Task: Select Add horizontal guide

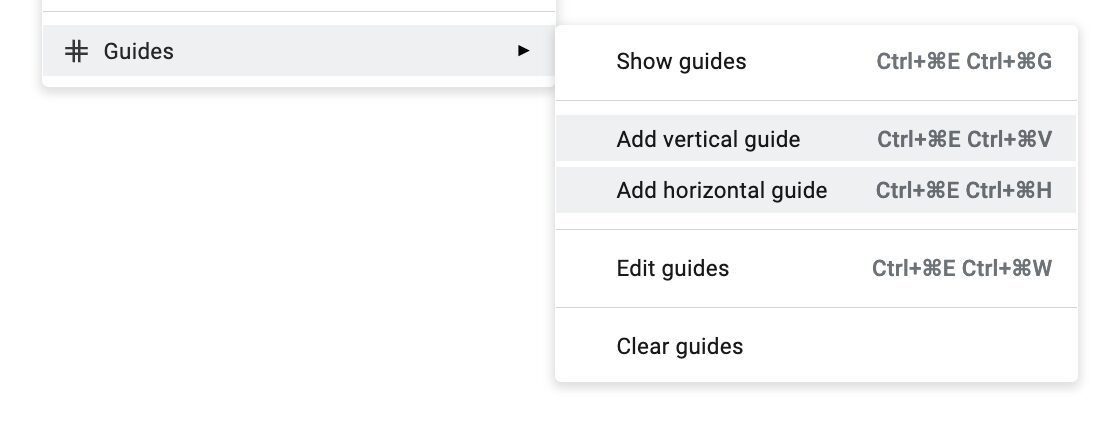Action: pos(816,190)
